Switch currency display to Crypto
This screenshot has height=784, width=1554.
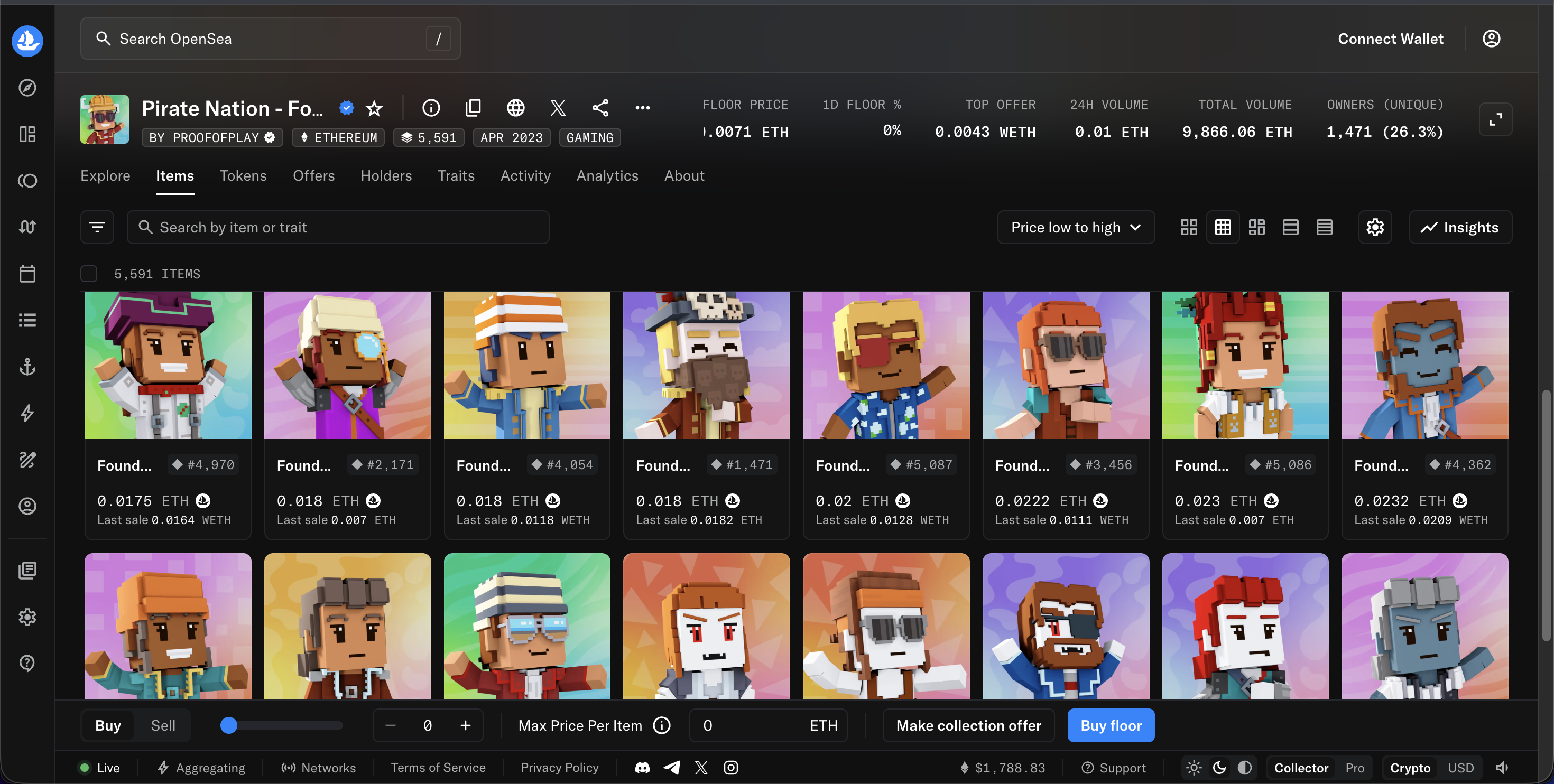click(x=1410, y=768)
